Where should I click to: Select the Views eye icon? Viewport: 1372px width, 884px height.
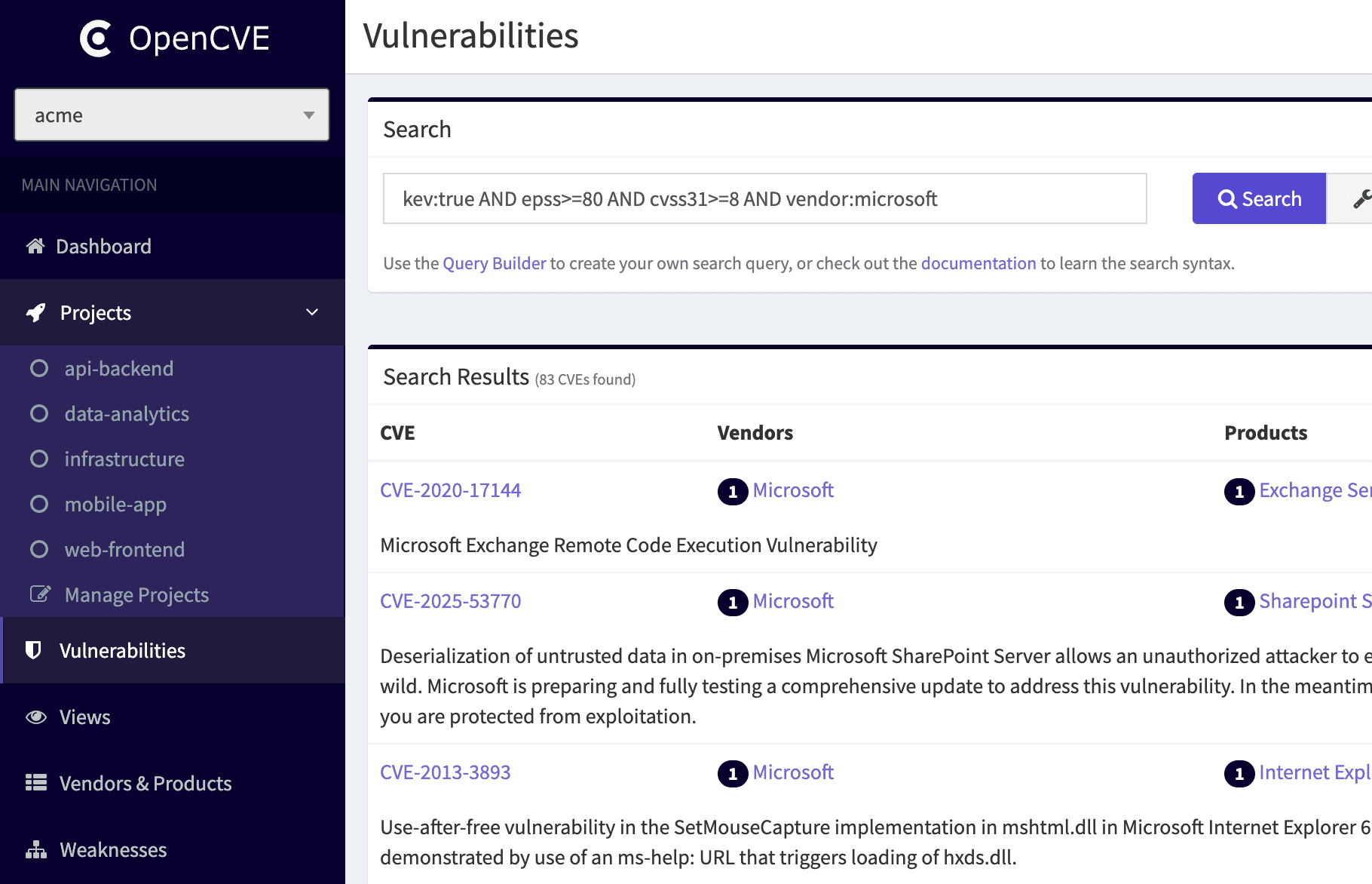coord(35,717)
